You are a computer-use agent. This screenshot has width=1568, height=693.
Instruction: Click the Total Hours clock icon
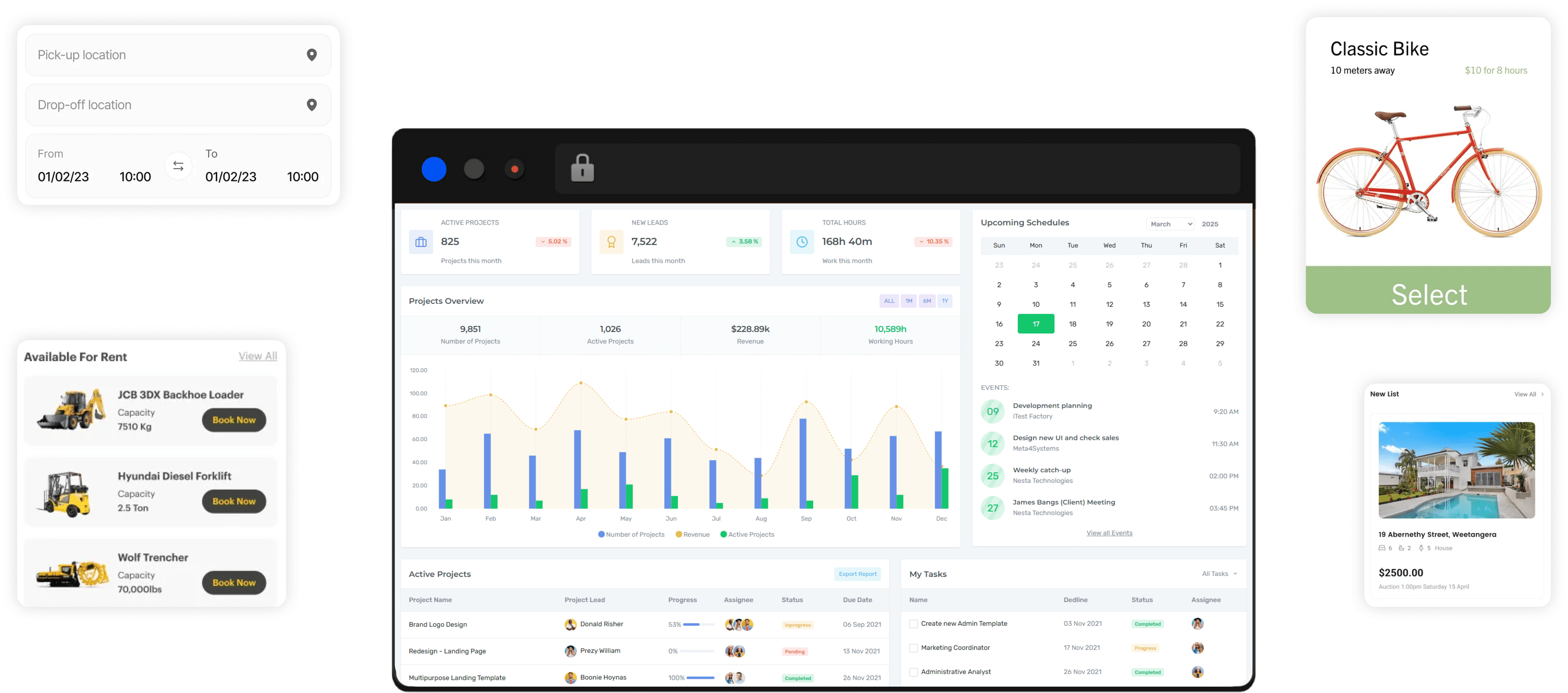(802, 242)
